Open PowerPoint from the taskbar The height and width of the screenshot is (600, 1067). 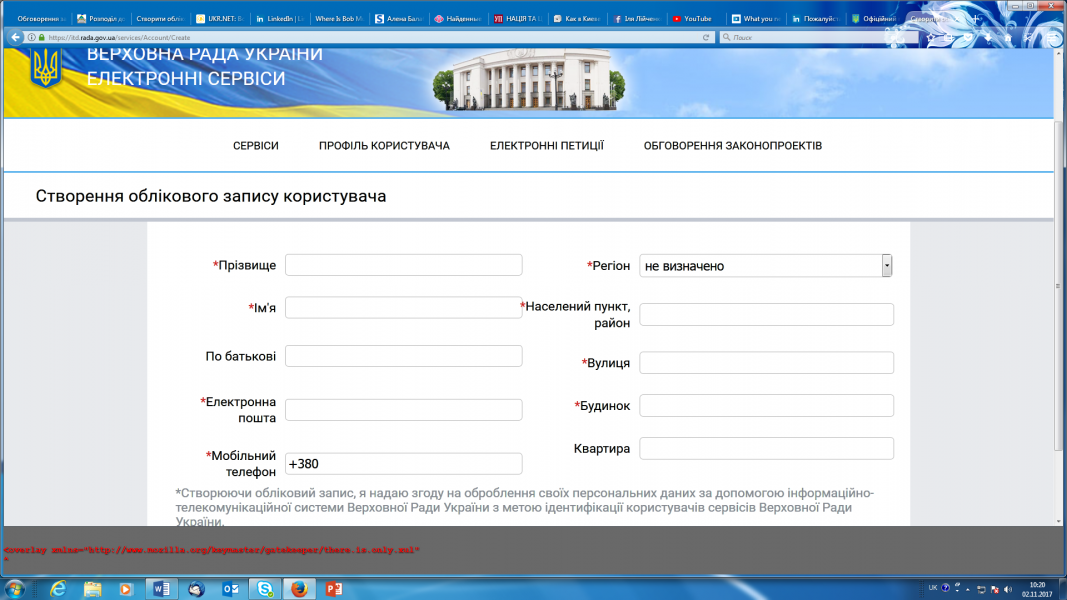tap(333, 588)
